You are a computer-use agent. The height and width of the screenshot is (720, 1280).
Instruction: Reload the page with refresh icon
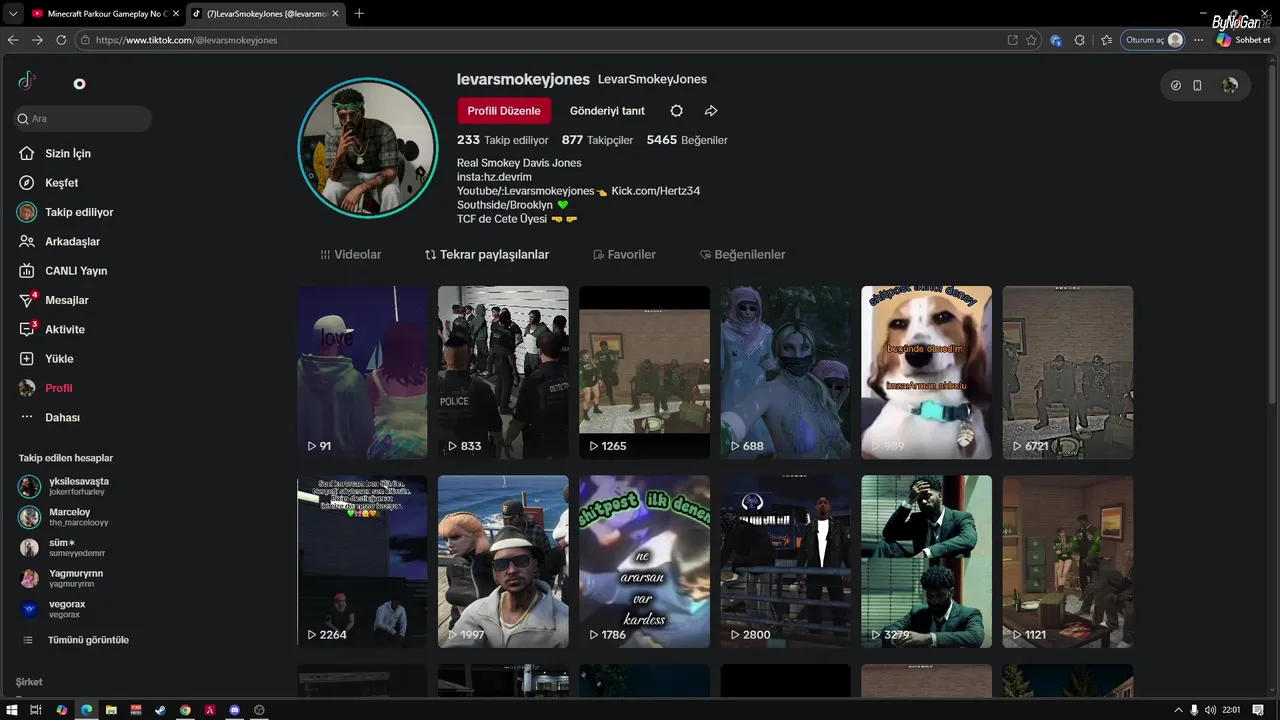(x=61, y=40)
